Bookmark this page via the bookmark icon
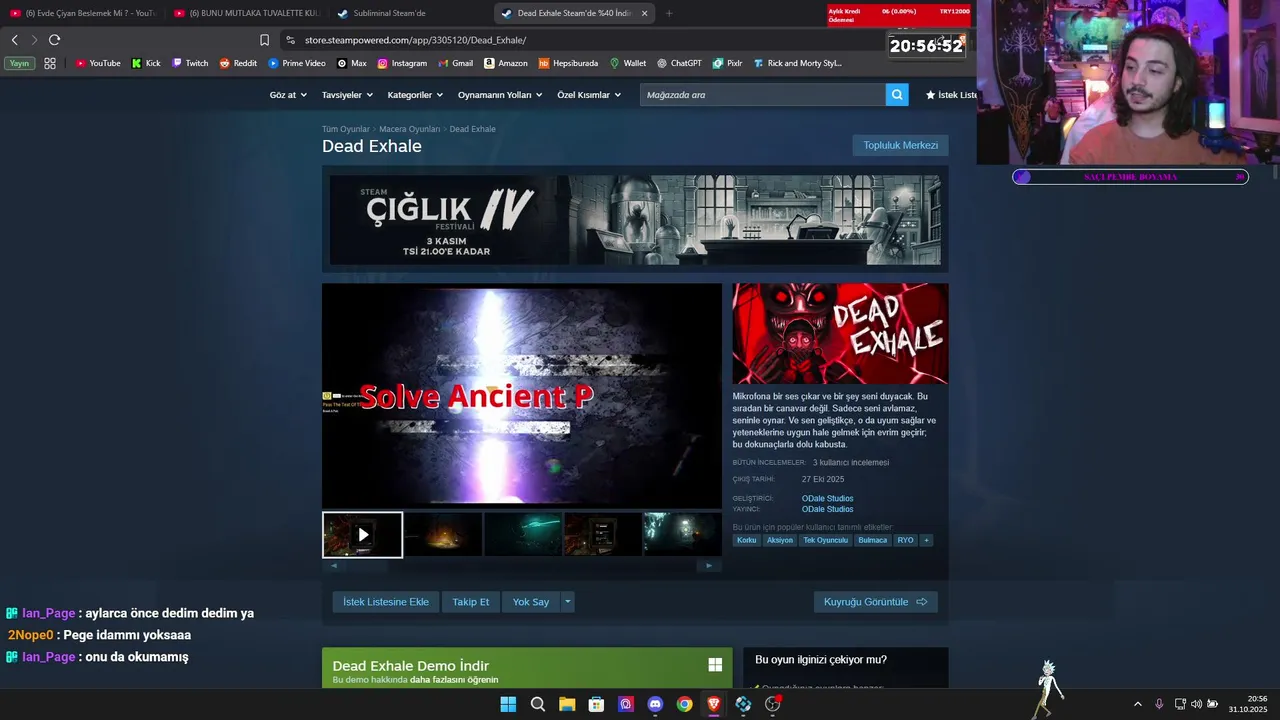The image size is (1280, 720). pyautogui.click(x=264, y=40)
